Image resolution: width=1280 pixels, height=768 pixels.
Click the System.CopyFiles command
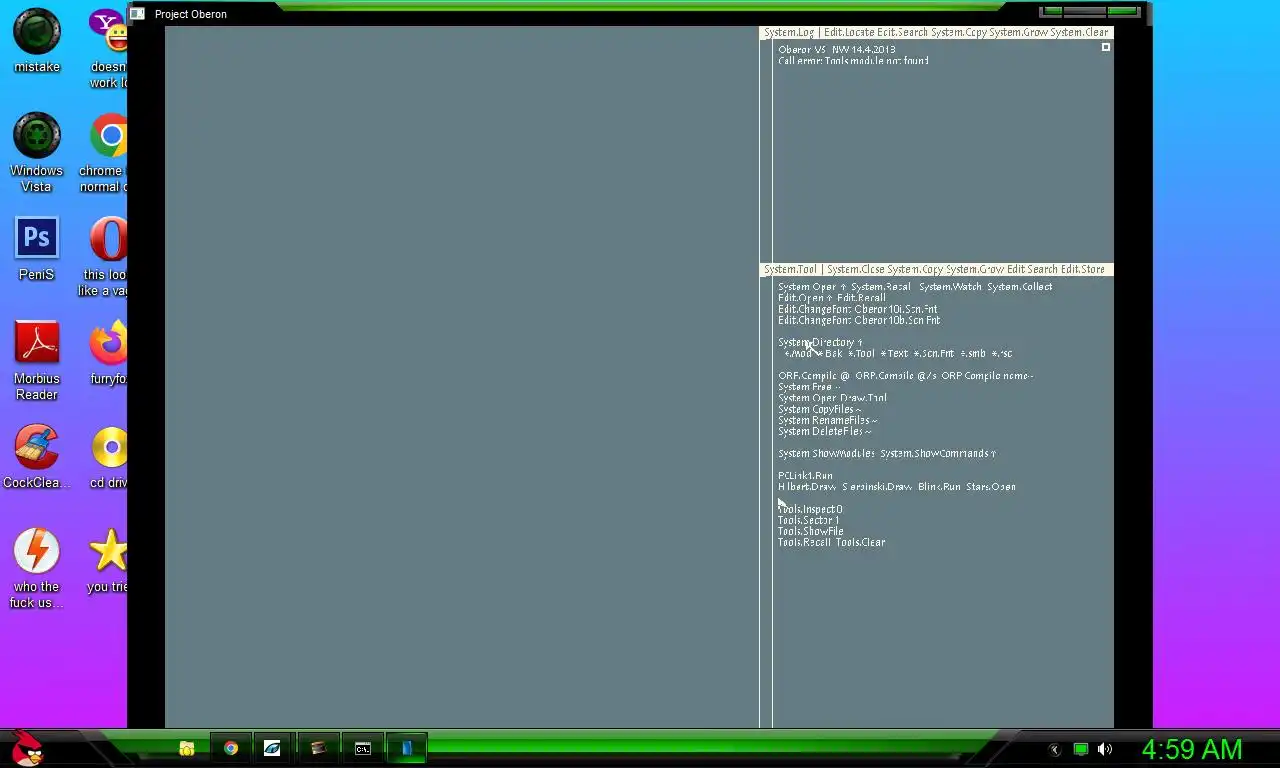pos(816,409)
